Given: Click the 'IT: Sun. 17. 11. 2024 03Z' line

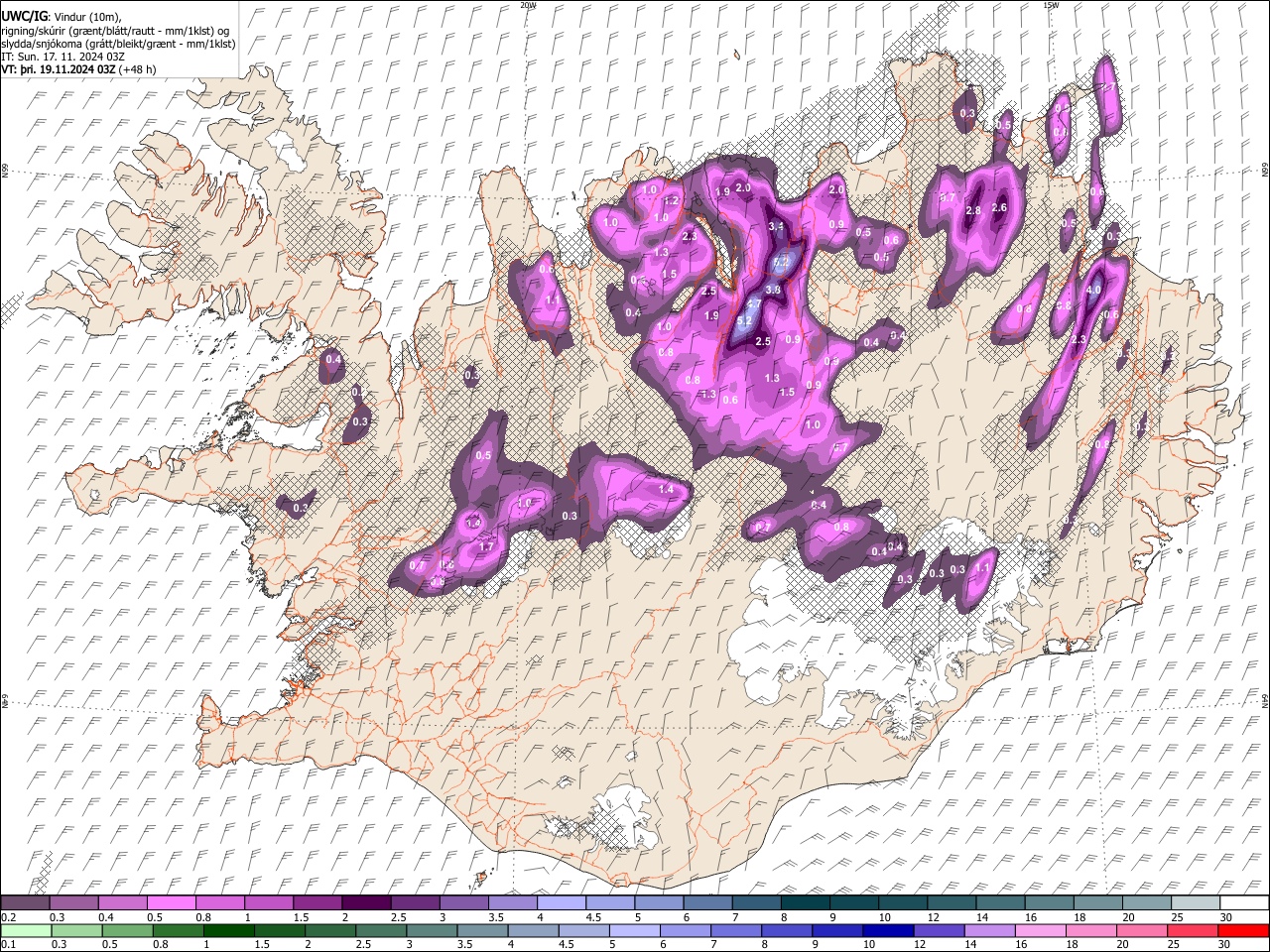Looking at the screenshot, I should 63,57.
